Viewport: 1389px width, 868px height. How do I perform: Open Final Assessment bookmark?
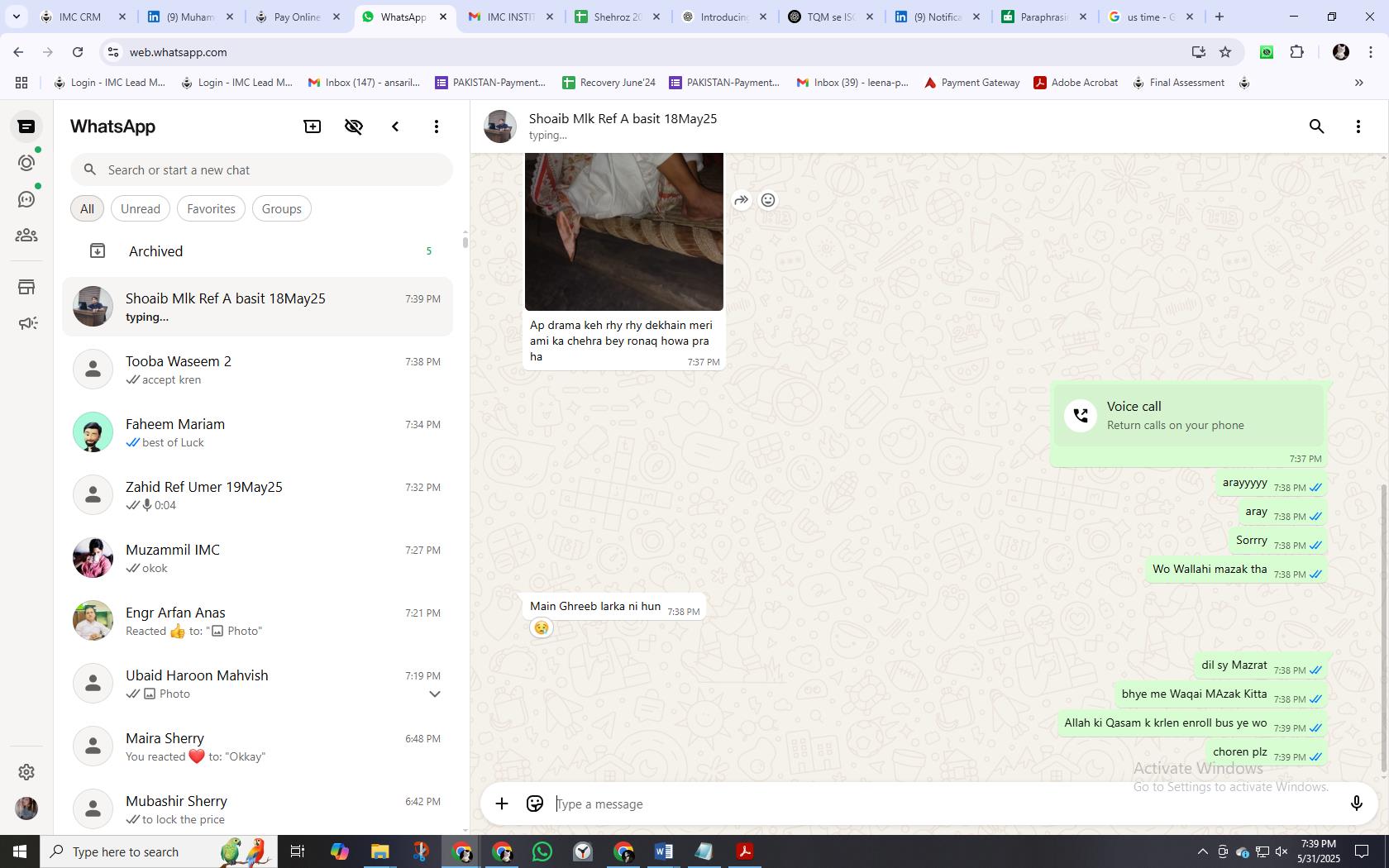pos(1178,83)
